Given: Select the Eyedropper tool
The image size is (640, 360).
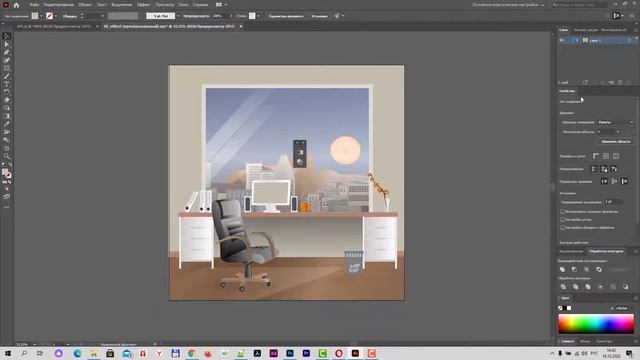Looking at the screenshot, I should (7, 124).
